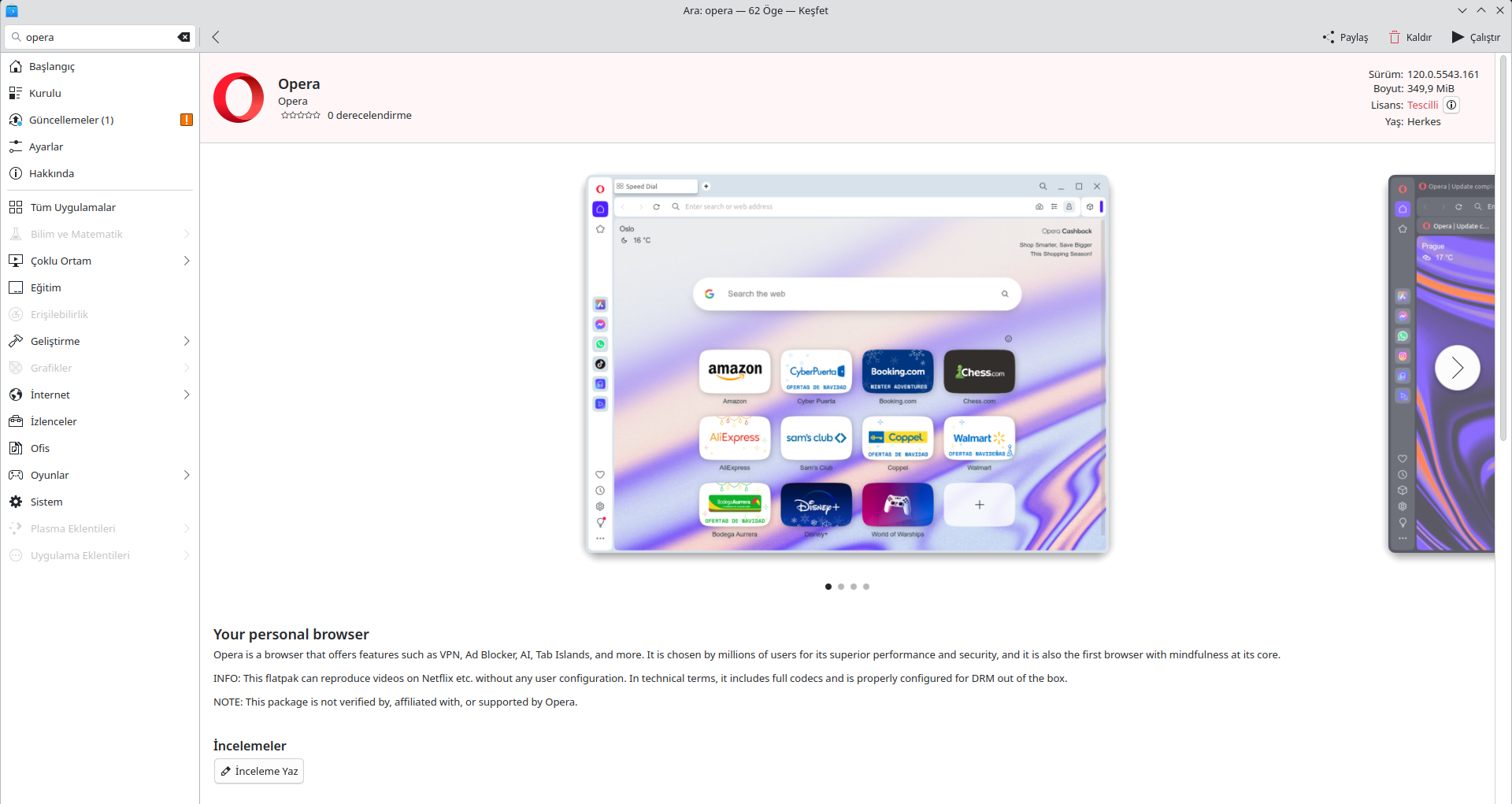Click the Opera logo icon
This screenshot has height=804, width=1512.
239,98
